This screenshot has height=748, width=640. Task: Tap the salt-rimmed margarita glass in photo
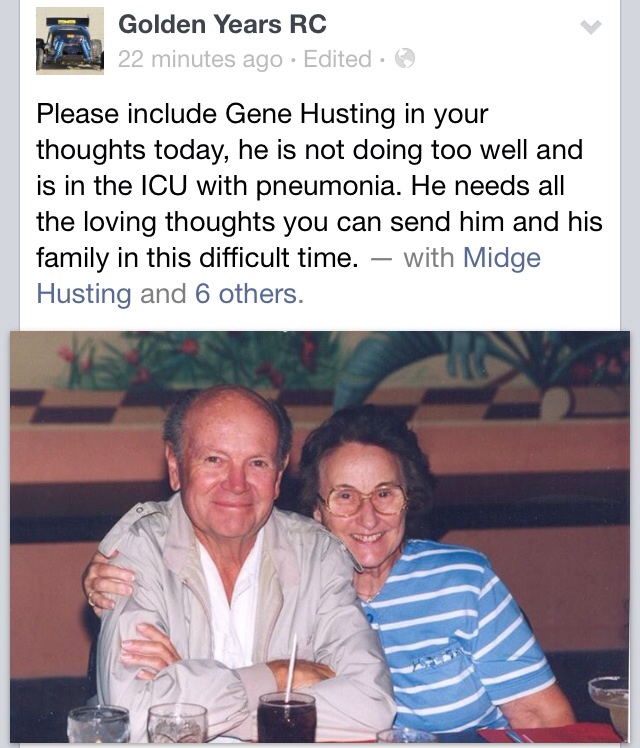609,701
